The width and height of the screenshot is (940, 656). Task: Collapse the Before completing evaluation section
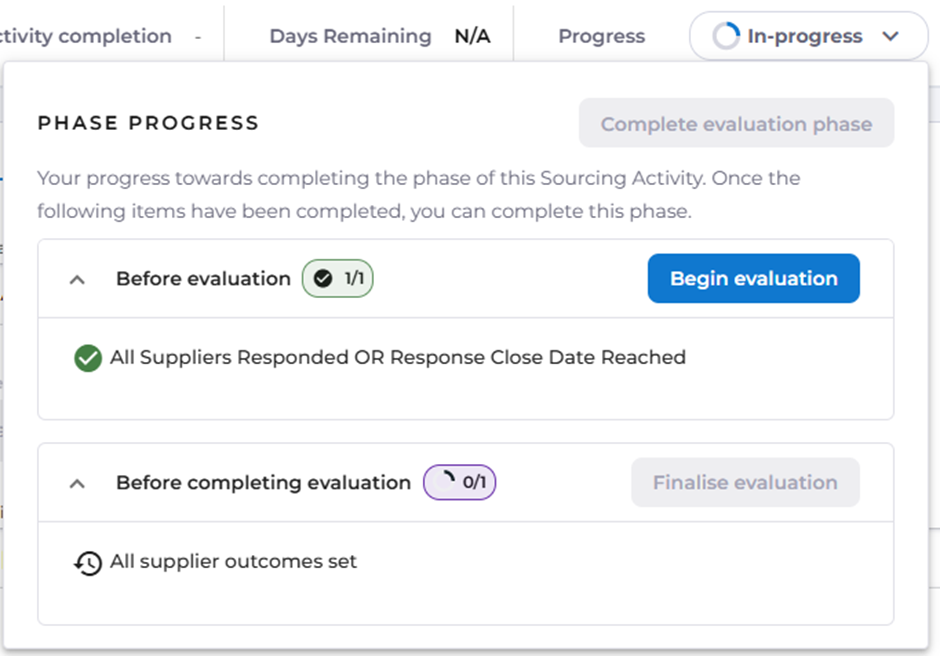(77, 484)
